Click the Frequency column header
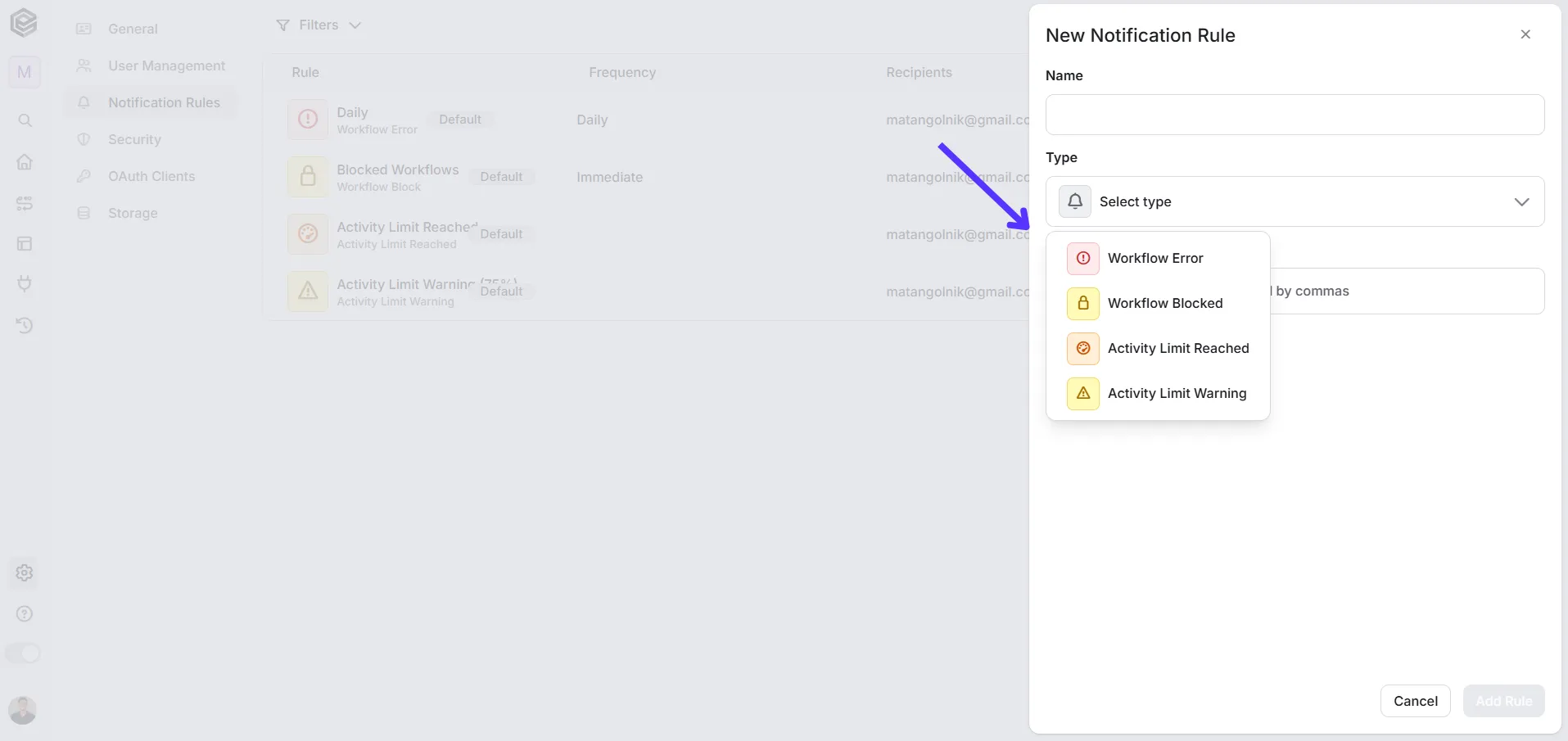The width and height of the screenshot is (1568, 741). point(622,72)
